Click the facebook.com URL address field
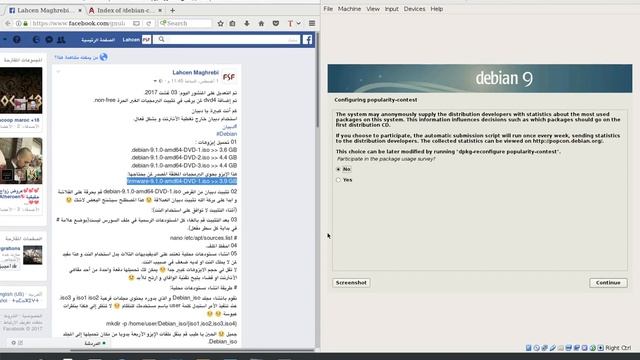Image resolution: width=640 pixels, height=360 pixels. [x=78, y=23]
